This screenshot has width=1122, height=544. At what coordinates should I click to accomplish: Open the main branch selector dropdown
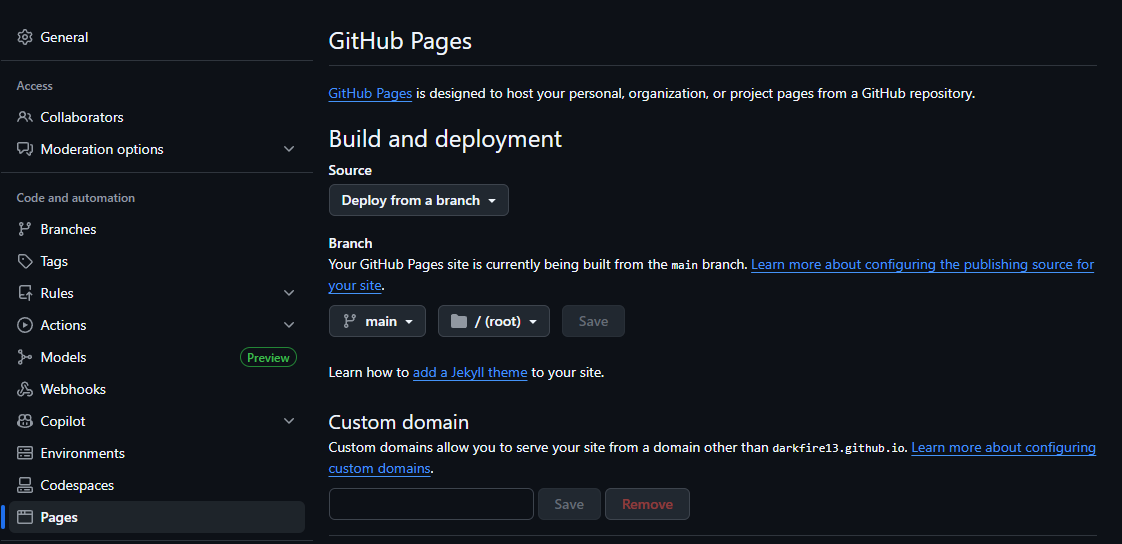tap(377, 321)
